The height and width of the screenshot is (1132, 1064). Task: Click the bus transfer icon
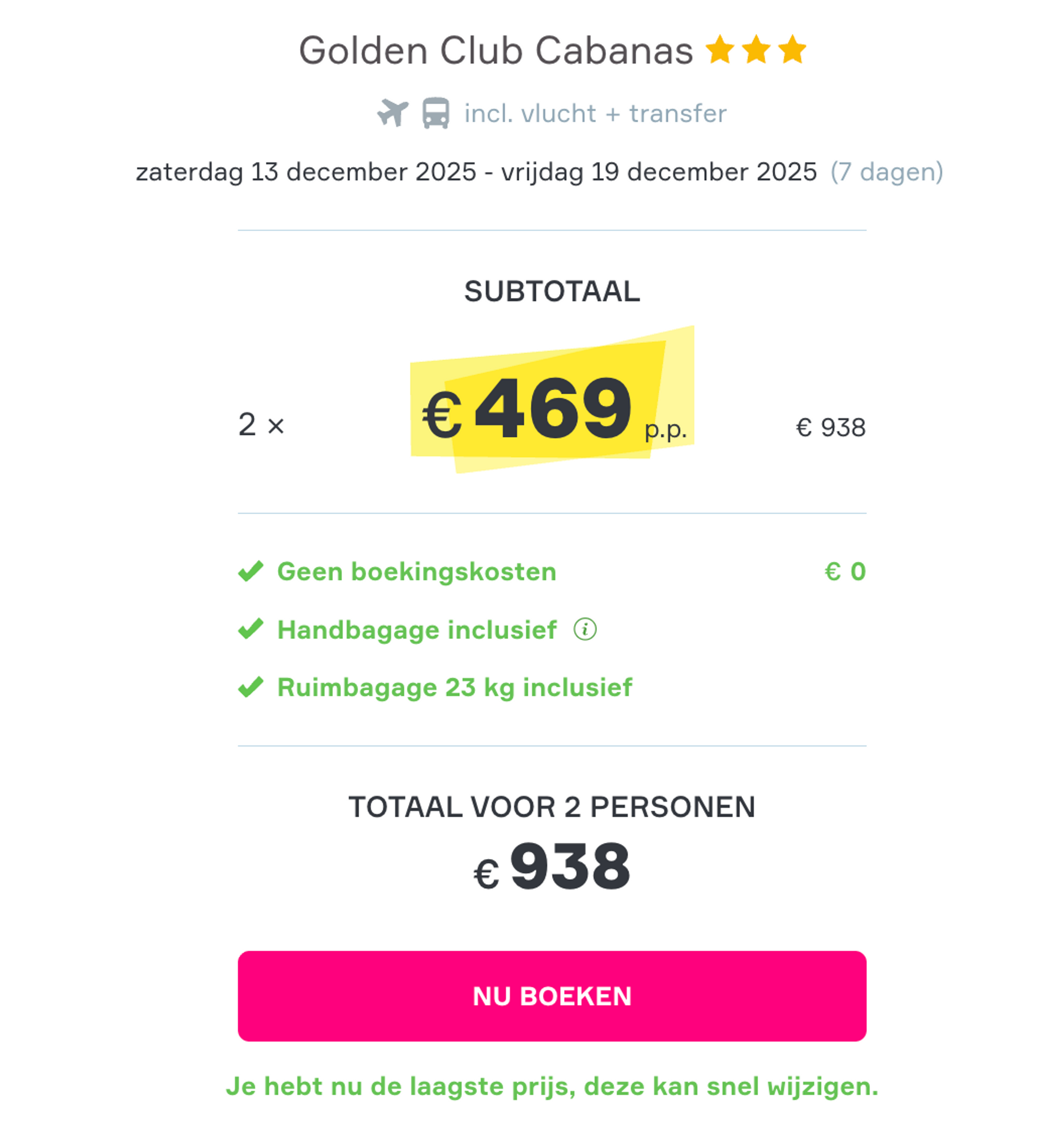tap(435, 113)
